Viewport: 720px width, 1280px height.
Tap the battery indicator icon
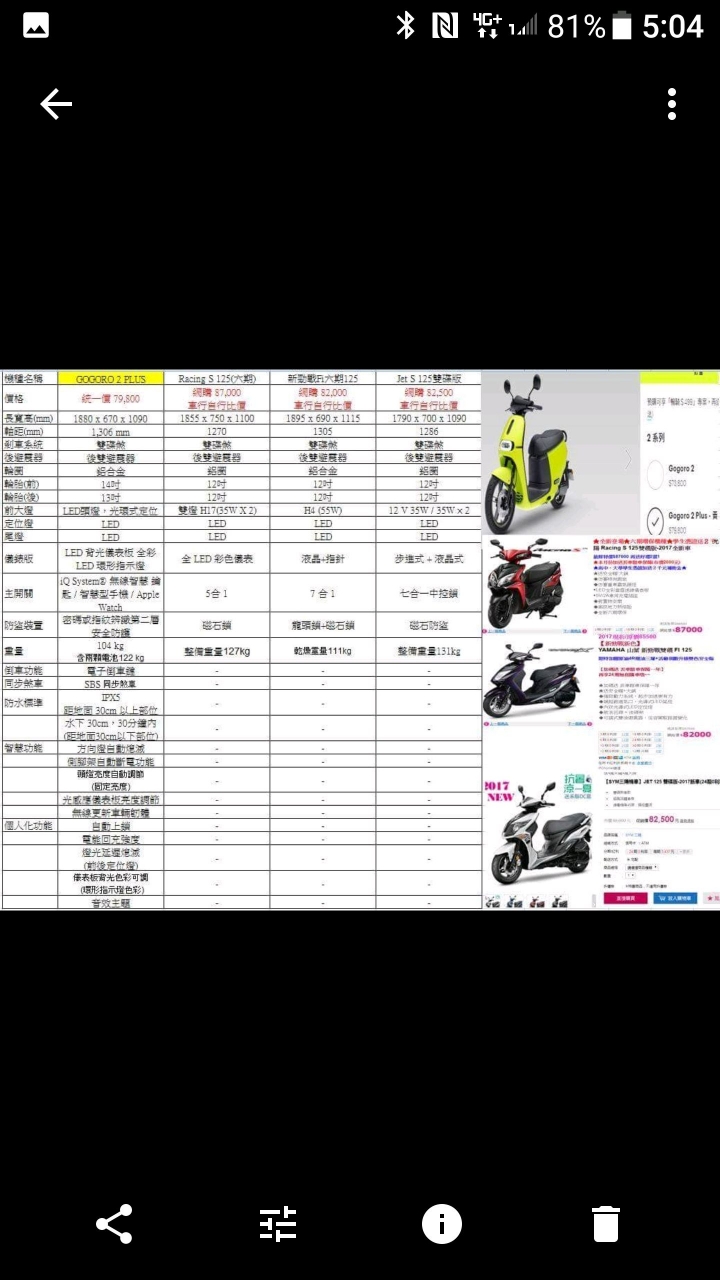pyautogui.click(x=621, y=27)
